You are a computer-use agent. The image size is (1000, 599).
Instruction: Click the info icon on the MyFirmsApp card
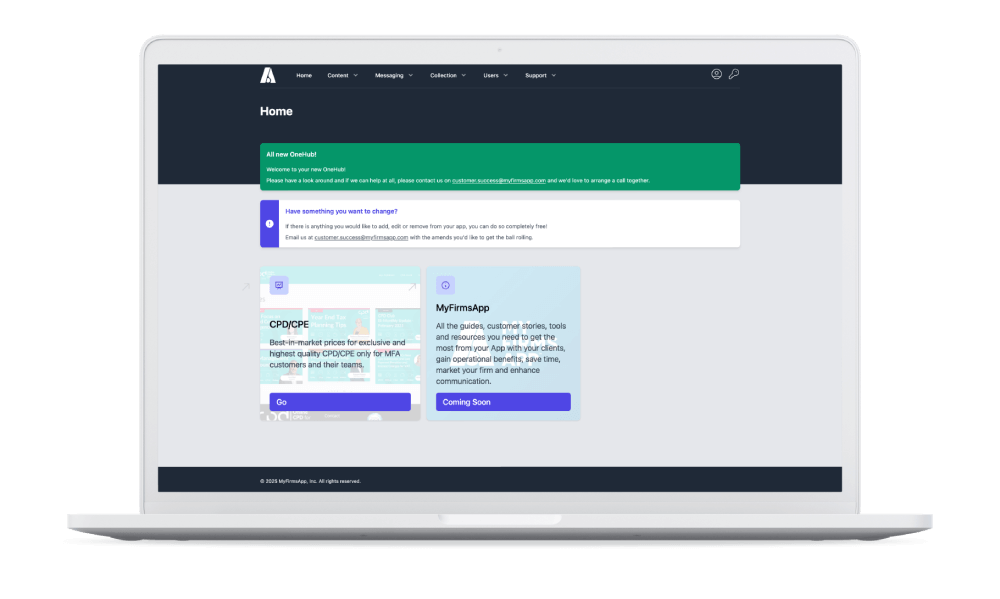click(x=445, y=285)
